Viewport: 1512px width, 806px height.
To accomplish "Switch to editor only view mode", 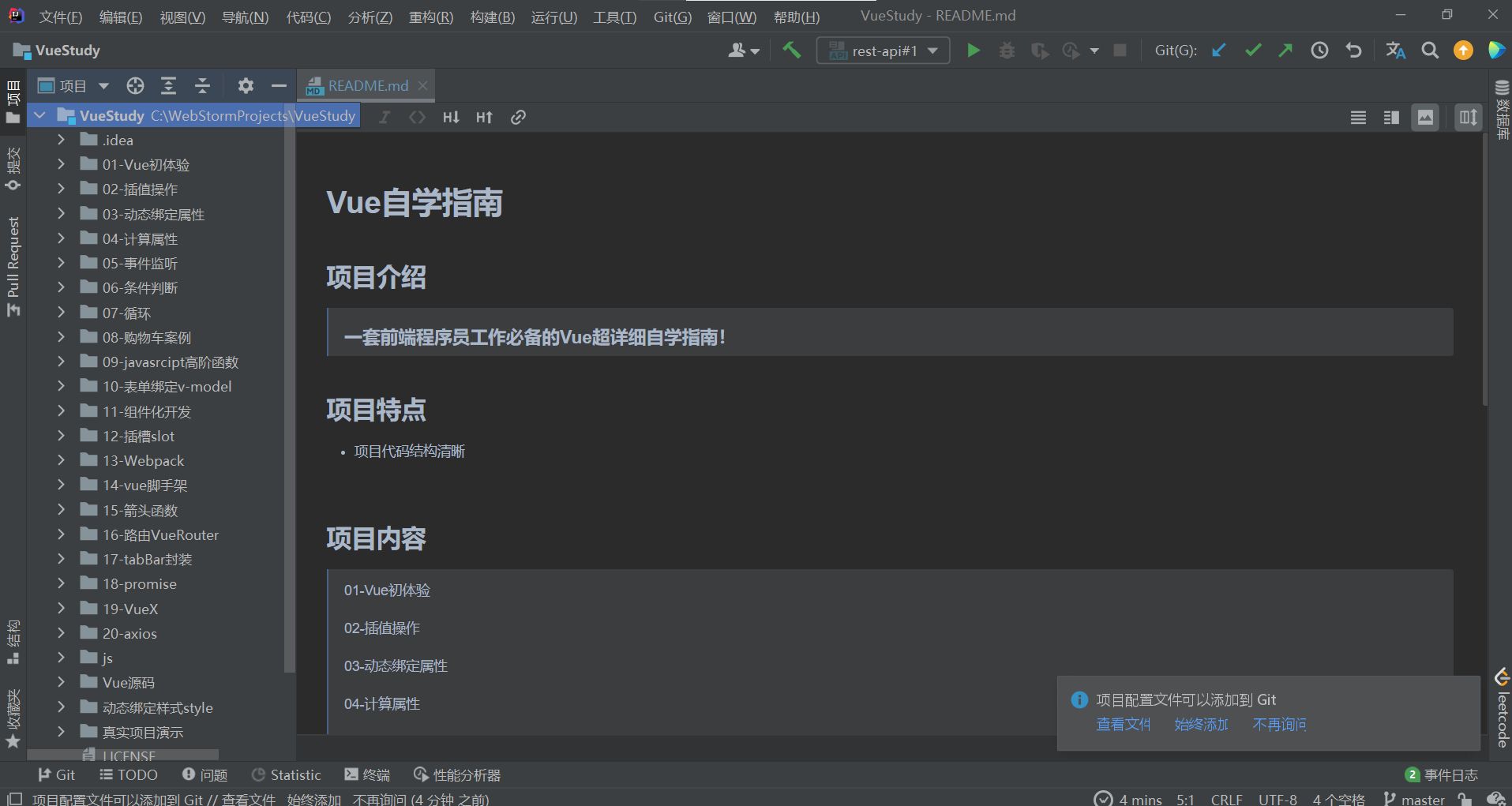I will [1358, 118].
